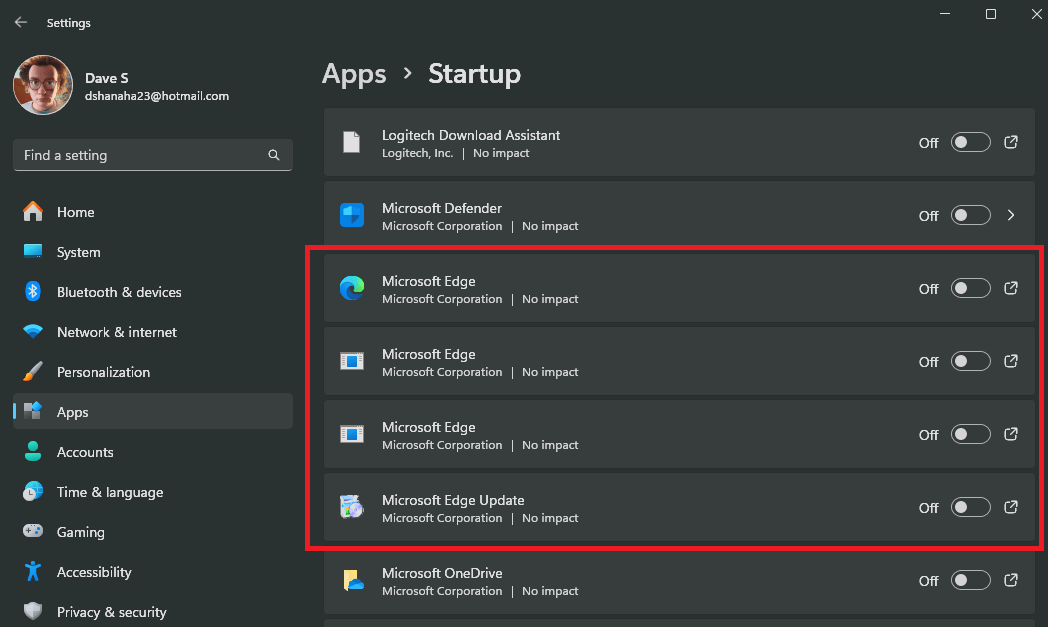Click the Apps breadcrumb link
Viewport: 1048px width, 627px height.
click(354, 74)
